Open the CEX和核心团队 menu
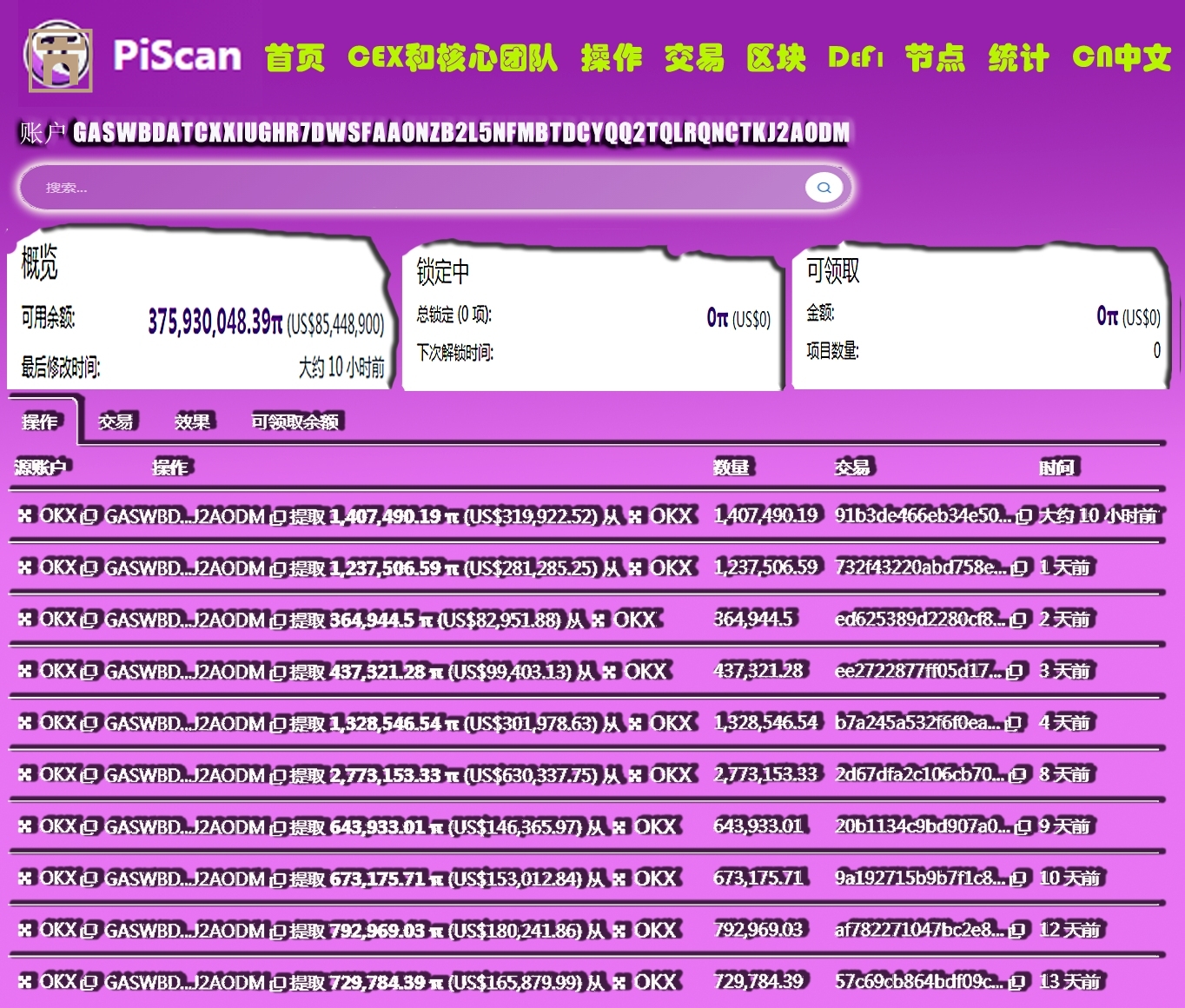The height and width of the screenshot is (1008, 1185). 452,58
